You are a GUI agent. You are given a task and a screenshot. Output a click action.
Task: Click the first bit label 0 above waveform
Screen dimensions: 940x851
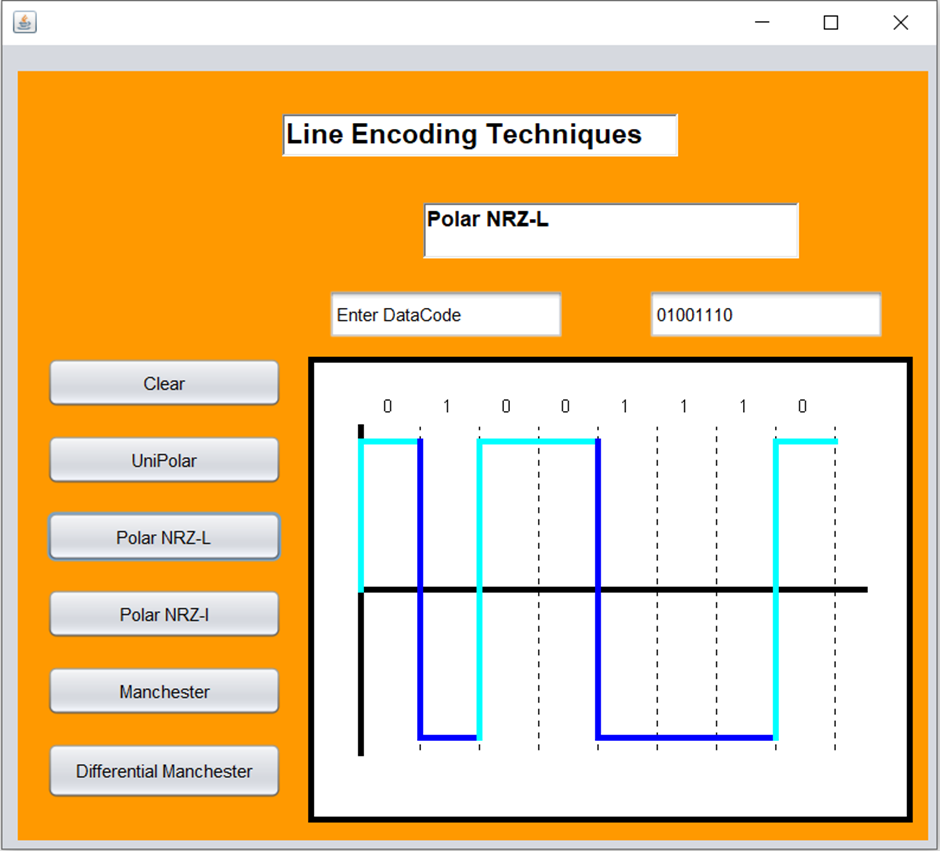[387, 407]
